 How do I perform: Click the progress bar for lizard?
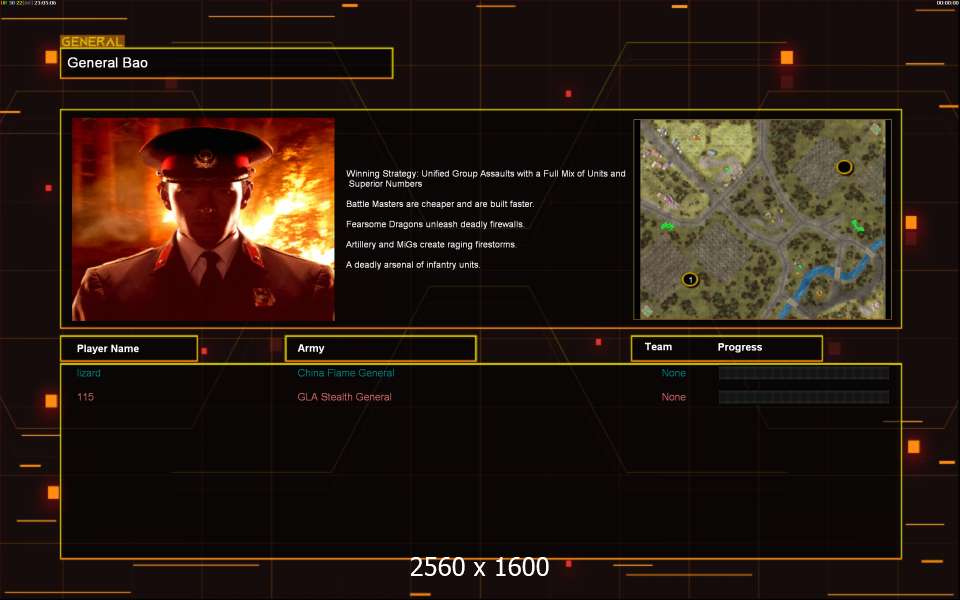pos(804,373)
